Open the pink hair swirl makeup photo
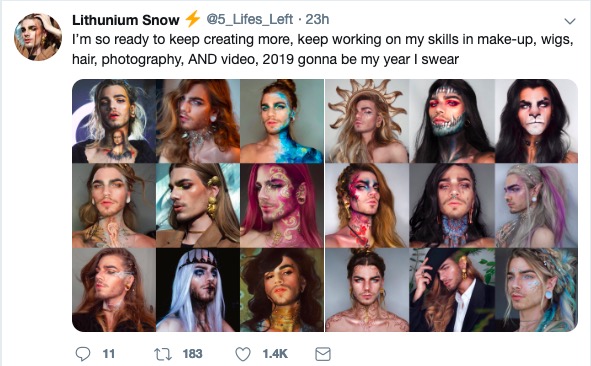Image resolution: width=591 pixels, height=366 pixels. tap(282, 205)
